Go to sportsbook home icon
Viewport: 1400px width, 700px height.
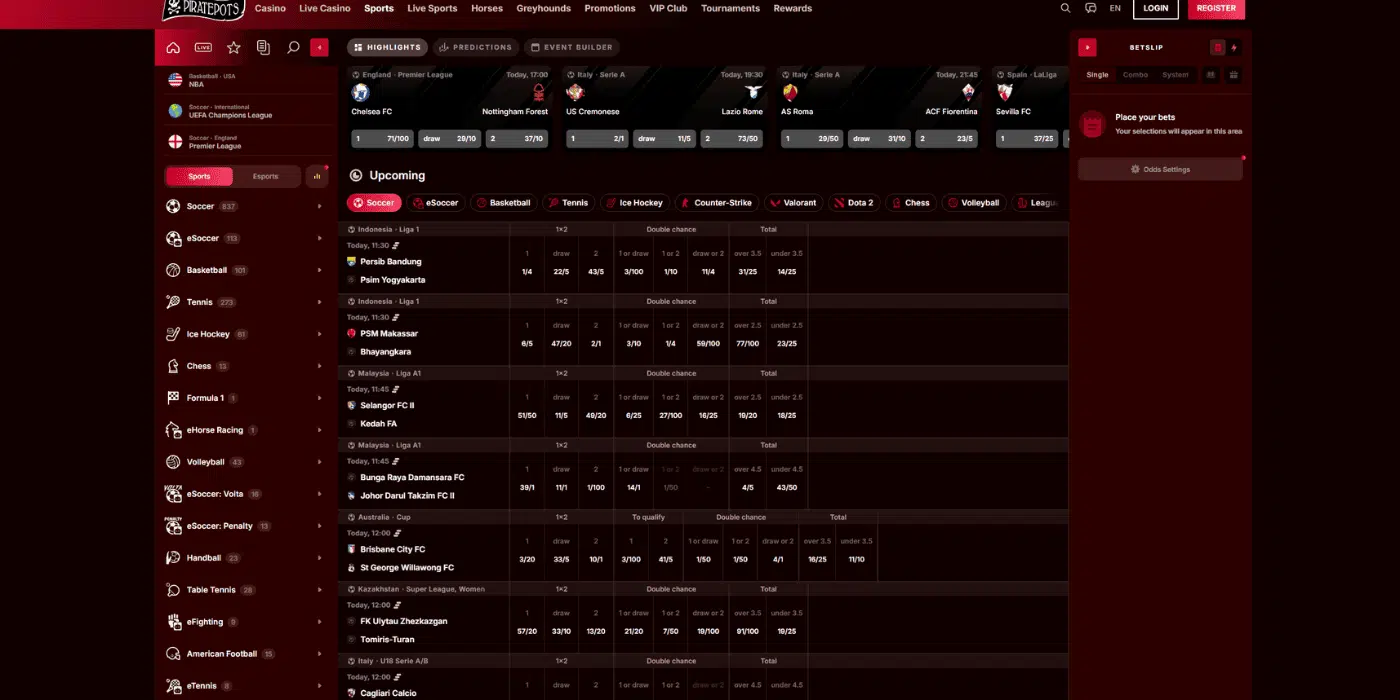click(173, 47)
